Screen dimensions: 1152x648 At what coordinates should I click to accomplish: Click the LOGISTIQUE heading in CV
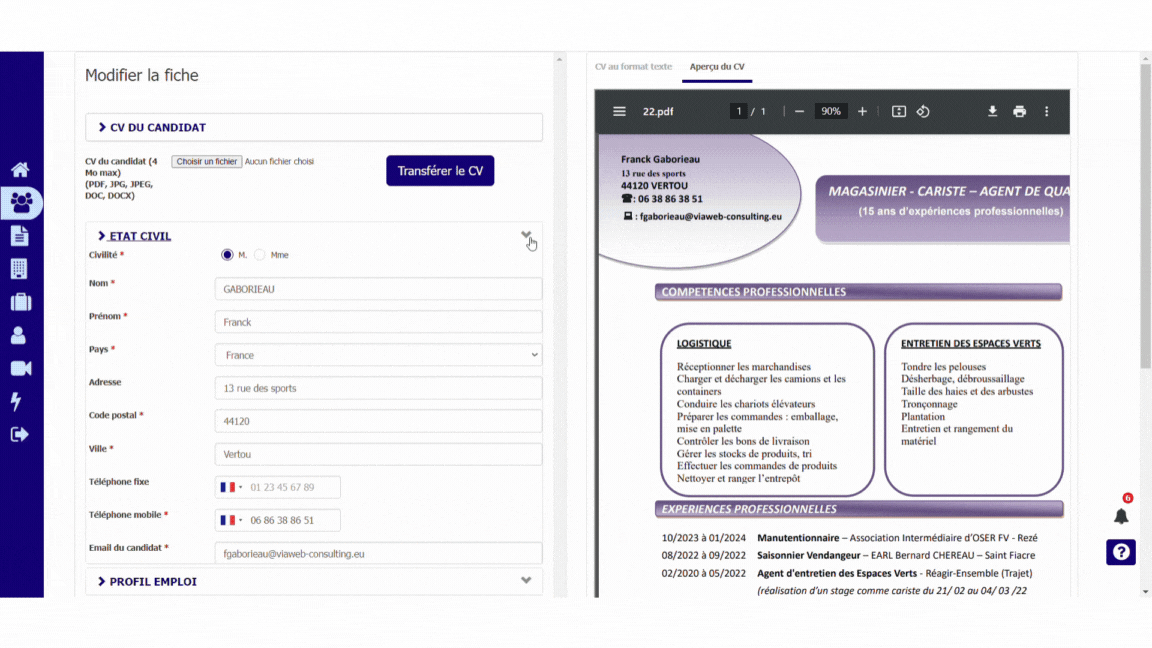click(704, 344)
